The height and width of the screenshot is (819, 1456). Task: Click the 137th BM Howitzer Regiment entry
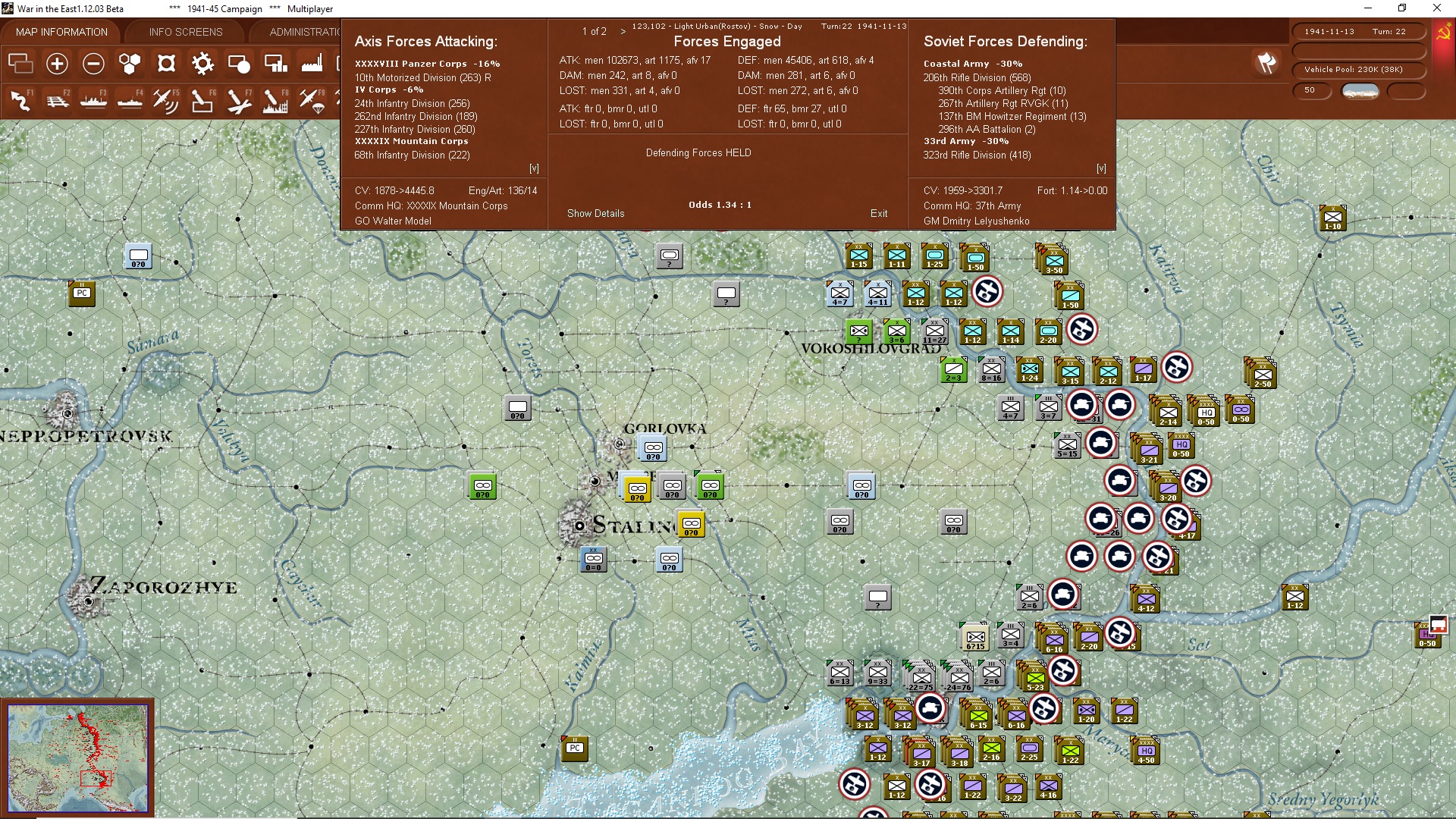click(x=1012, y=117)
